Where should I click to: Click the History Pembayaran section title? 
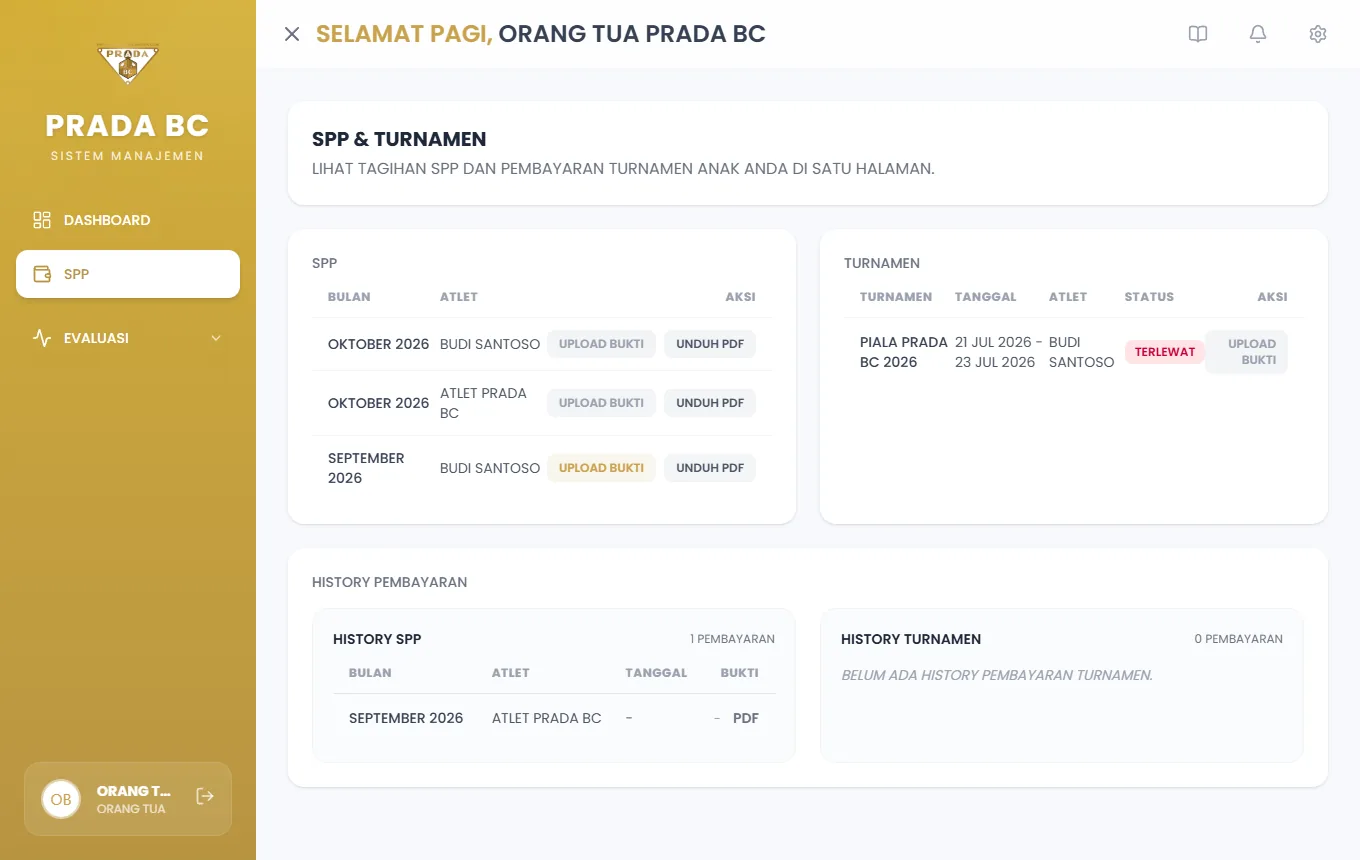[x=389, y=582]
